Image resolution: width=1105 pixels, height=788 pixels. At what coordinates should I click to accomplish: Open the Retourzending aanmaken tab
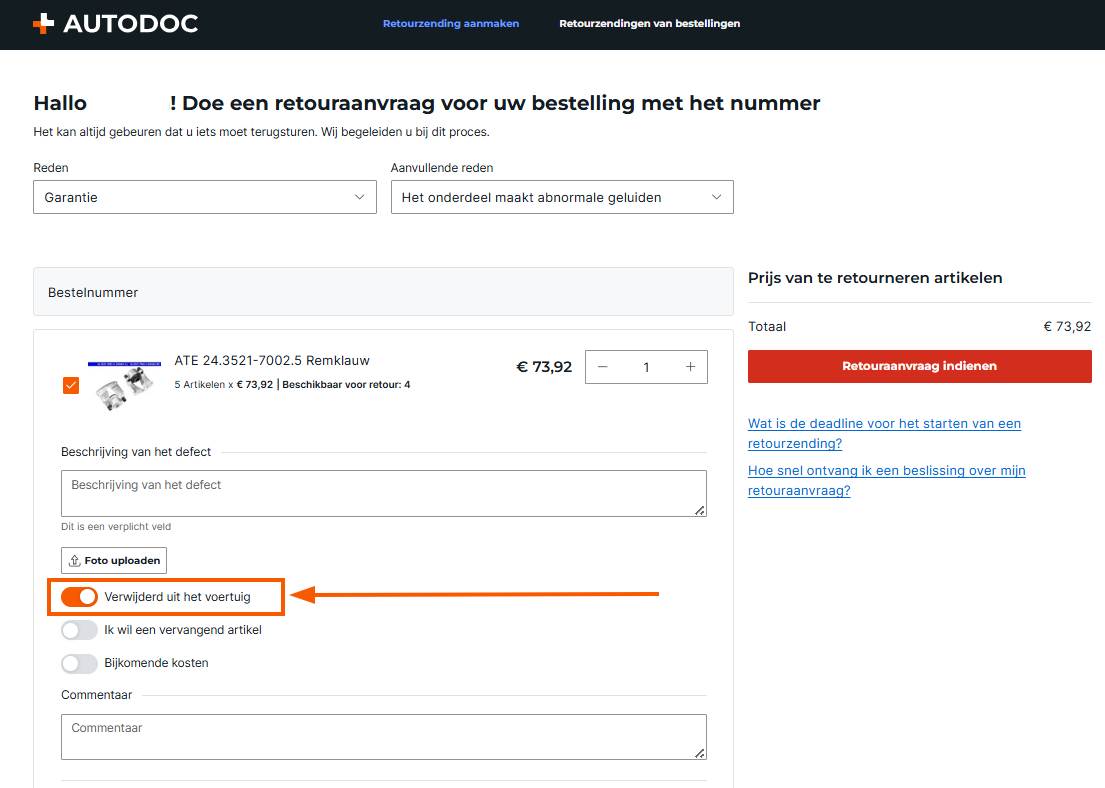tap(451, 24)
